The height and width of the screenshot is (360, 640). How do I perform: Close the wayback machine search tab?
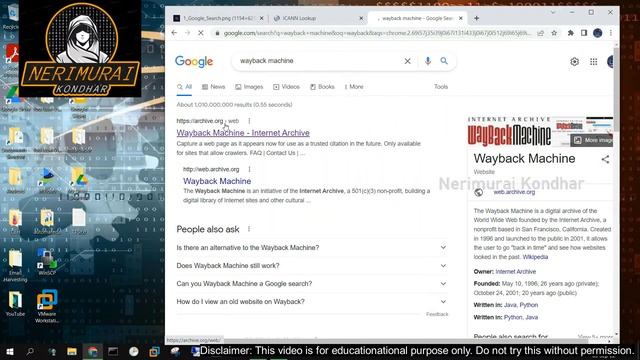tap(461, 18)
